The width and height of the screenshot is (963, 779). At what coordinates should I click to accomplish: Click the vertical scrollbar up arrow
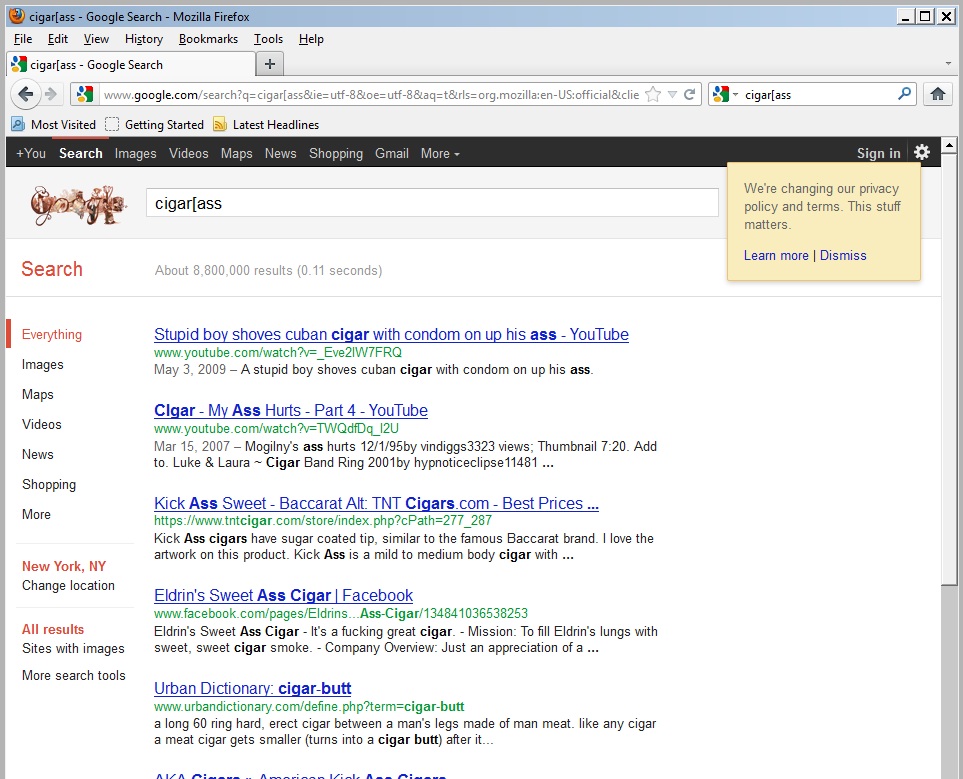pyautogui.click(x=949, y=146)
